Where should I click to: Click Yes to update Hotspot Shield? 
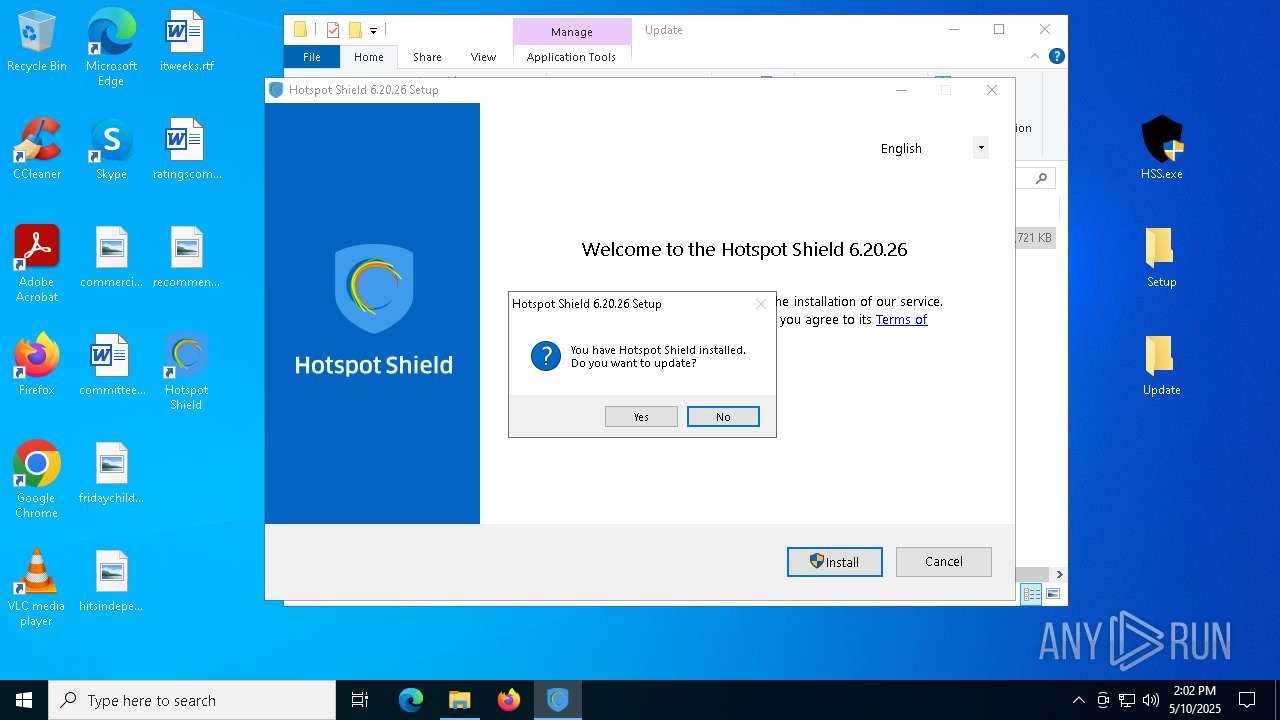[641, 417]
